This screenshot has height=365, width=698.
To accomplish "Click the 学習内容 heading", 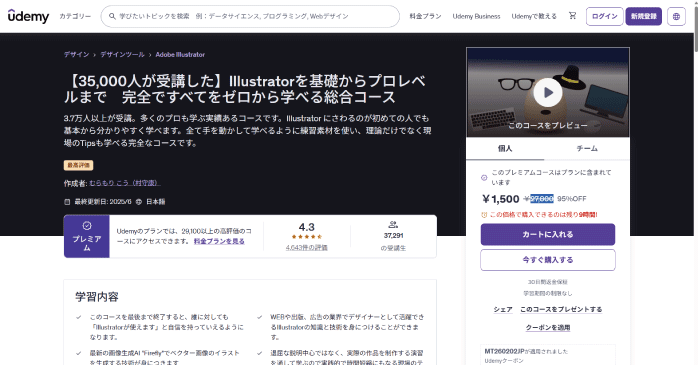I will click(x=97, y=296).
